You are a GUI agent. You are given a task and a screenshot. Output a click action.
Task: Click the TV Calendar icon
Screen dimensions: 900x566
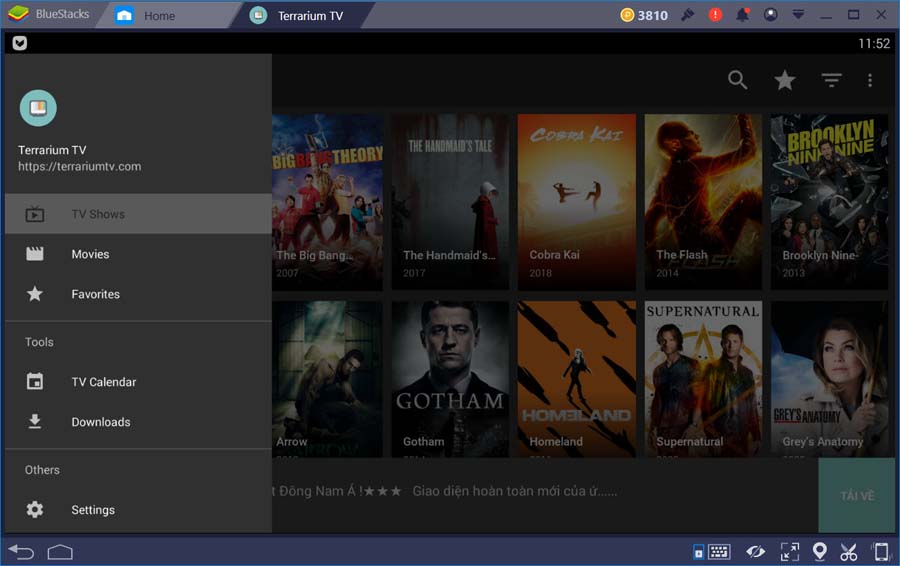pyautogui.click(x=34, y=381)
